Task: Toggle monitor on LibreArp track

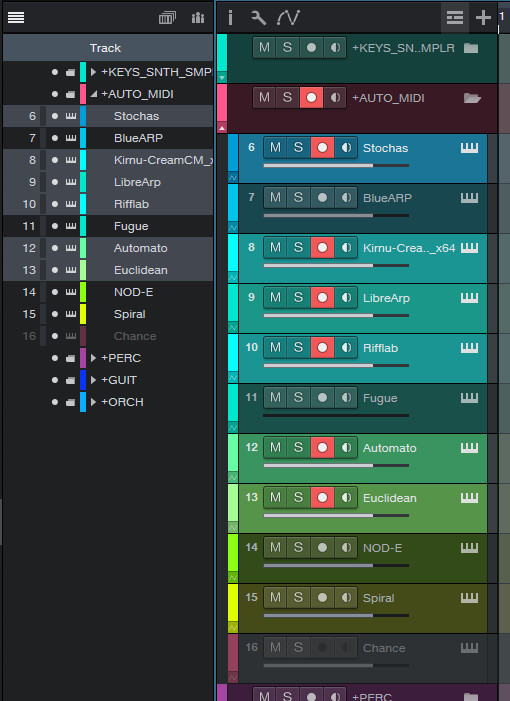Action: click(x=346, y=298)
